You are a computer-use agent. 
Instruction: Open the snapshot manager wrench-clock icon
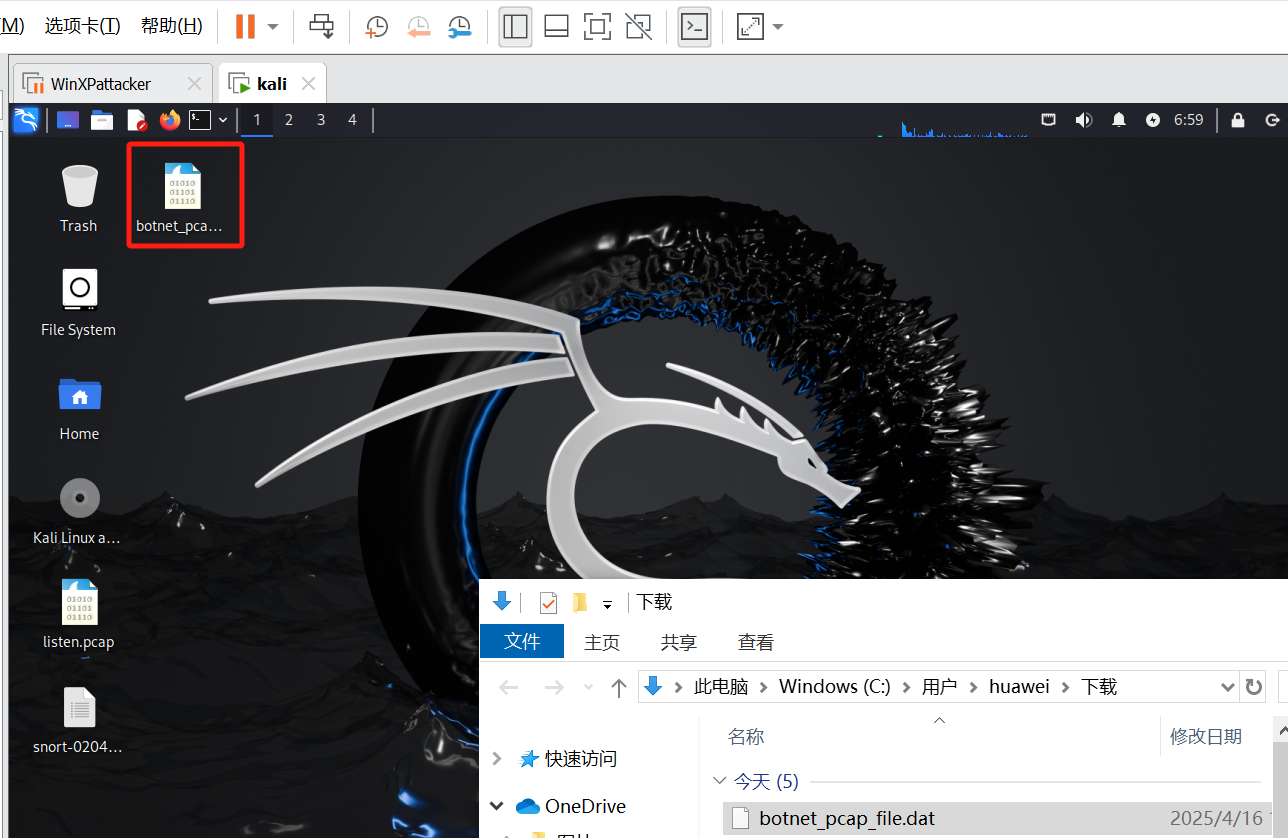[460, 27]
